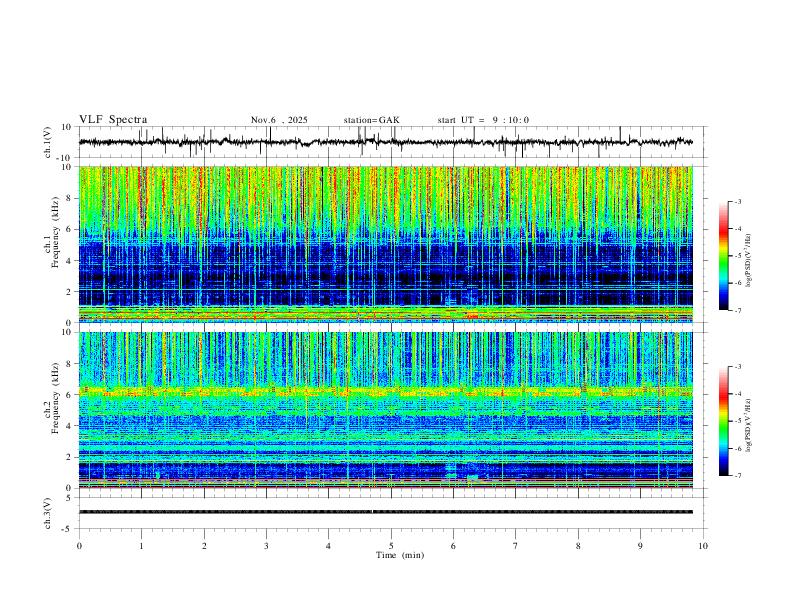Click the ch.2 colorbar 'log(PSD)(V²/Hz)' label
Viewport: 792px width, 612px height.
(x=748, y=425)
